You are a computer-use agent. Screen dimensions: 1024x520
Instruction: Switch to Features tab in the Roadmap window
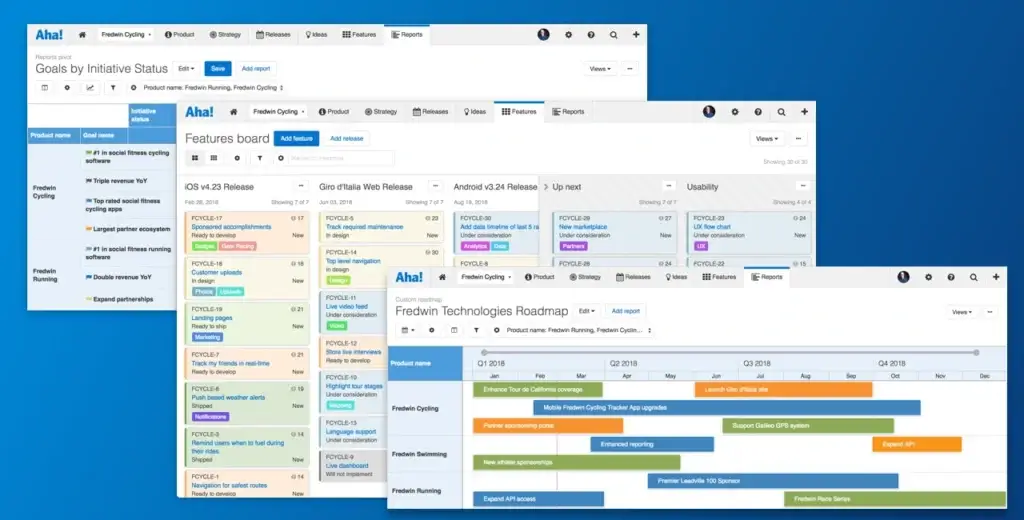[719, 277]
